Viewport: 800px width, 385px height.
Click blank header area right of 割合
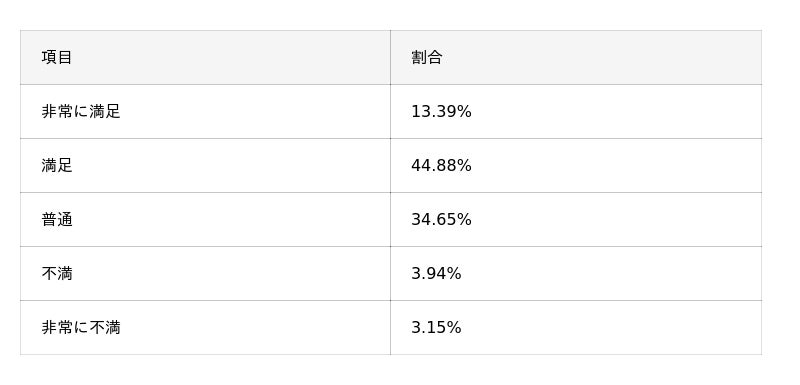(x=602, y=58)
